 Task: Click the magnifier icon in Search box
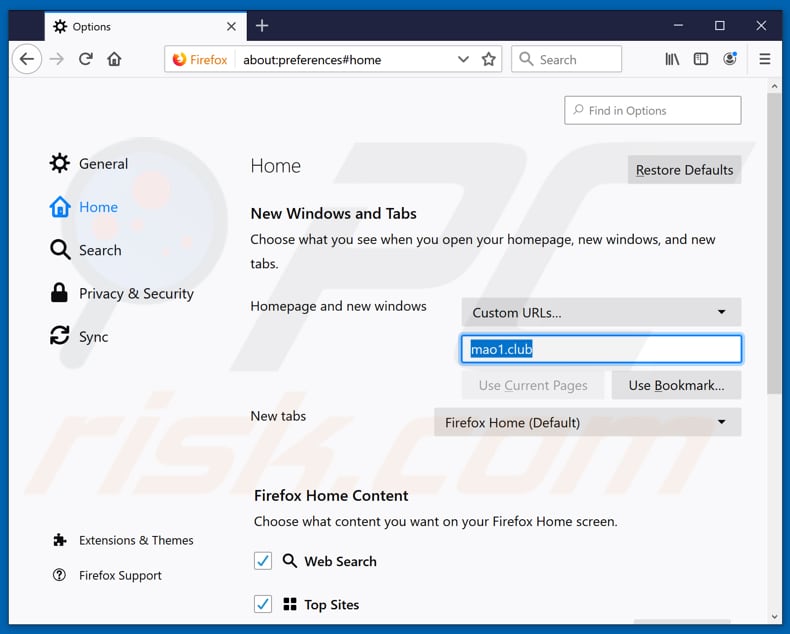[526, 59]
